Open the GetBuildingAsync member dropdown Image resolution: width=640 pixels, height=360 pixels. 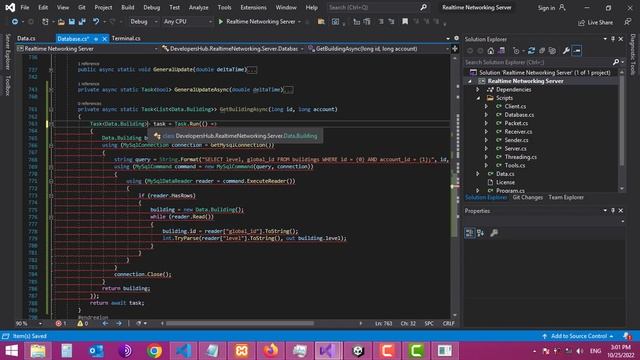point(378,49)
